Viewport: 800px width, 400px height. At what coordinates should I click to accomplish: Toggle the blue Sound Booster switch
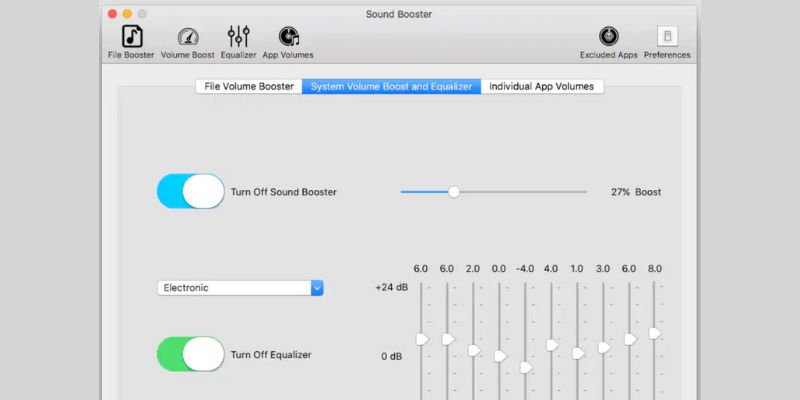(191, 191)
